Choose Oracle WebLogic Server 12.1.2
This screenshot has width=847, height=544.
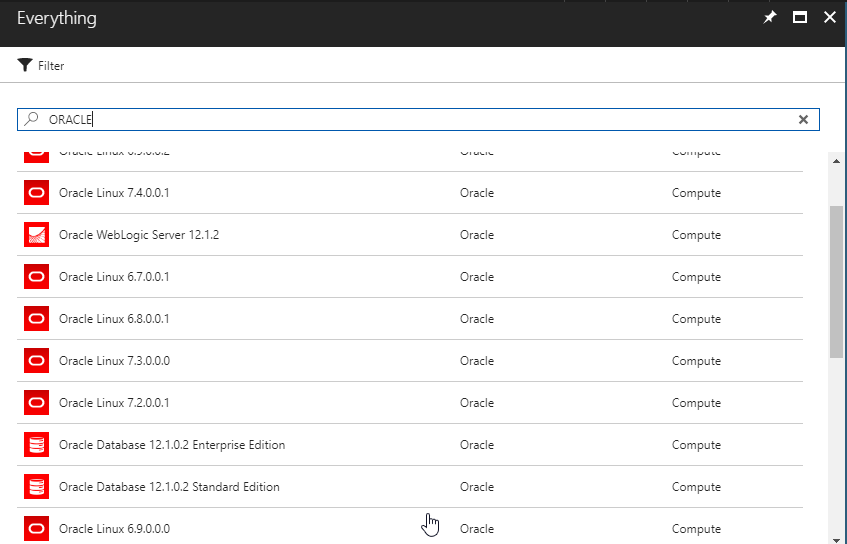coord(139,235)
